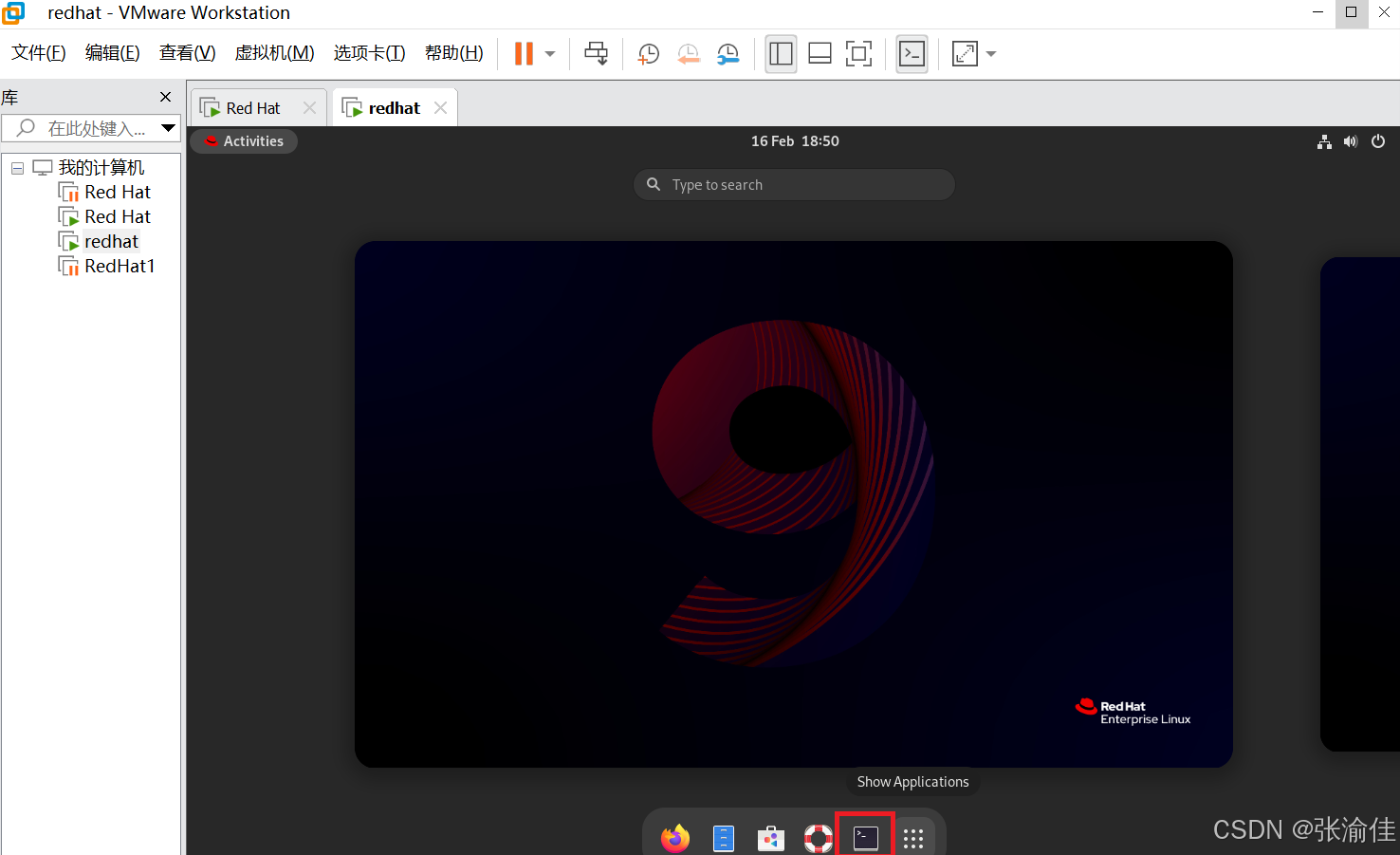Select the main workspace thumbnail
This screenshot has height=855, width=1400.
pyautogui.click(x=794, y=504)
